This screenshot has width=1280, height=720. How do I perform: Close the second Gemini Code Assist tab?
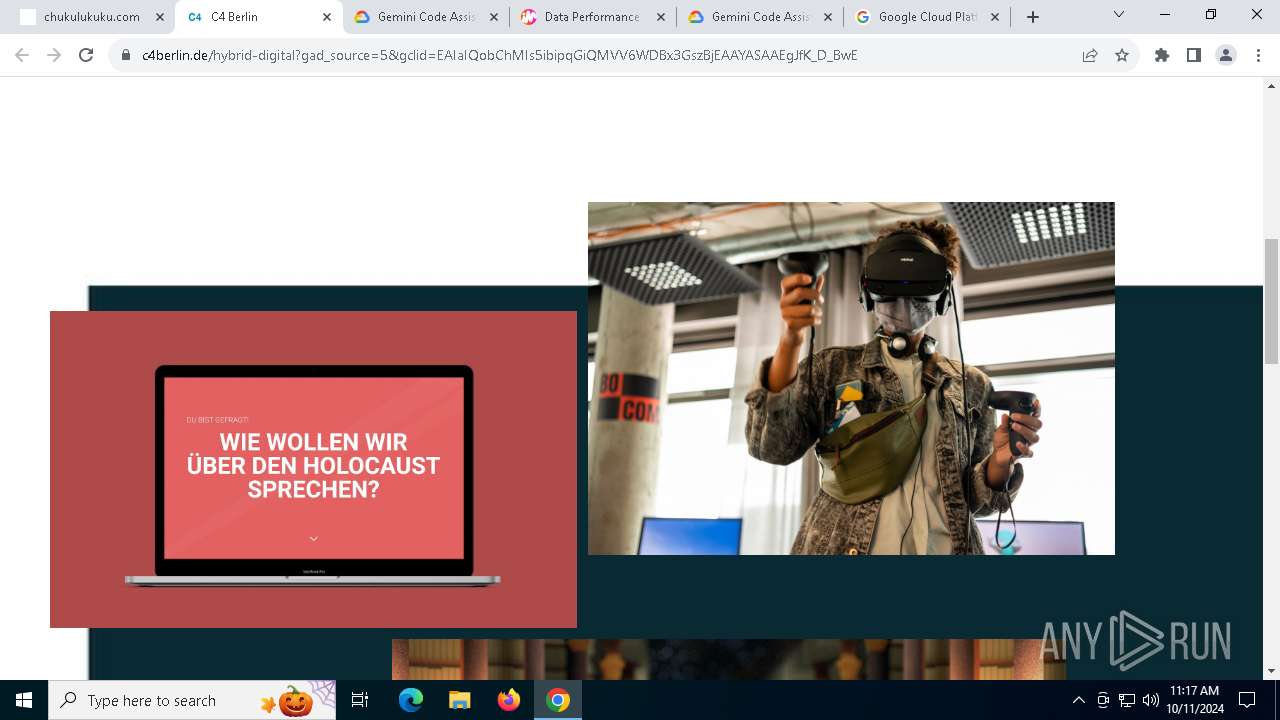pyautogui.click(x=828, y=17)
